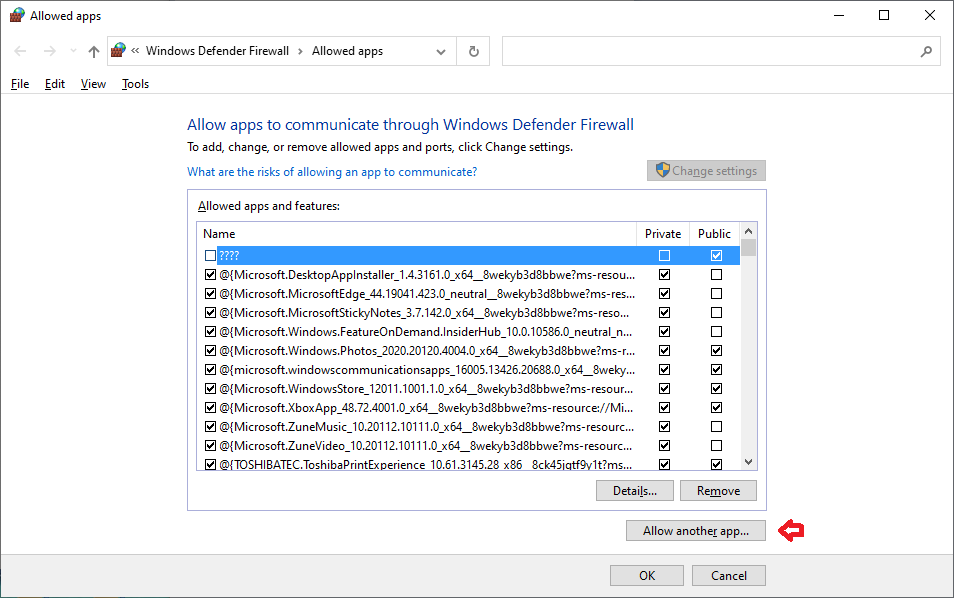Close the Allowed apps window
954x598 pixels.
tap(930, 15)
